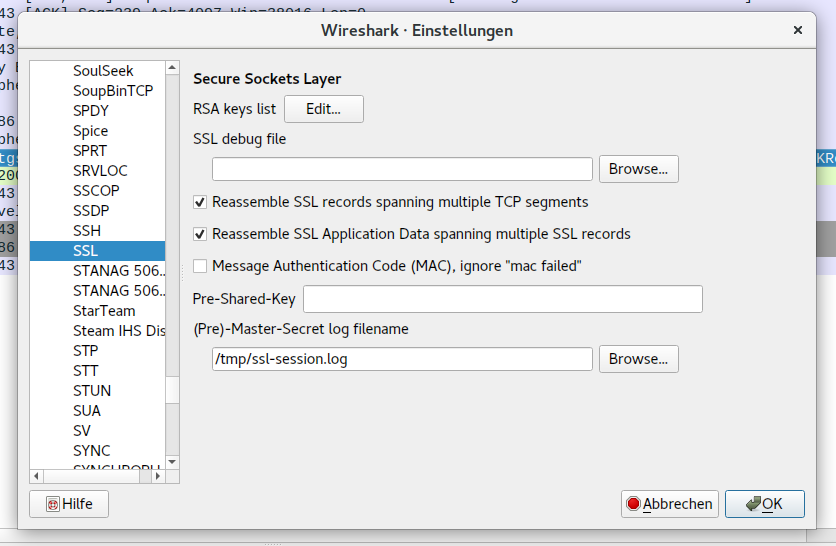Close the Einstellungen dialog with X

tap(798, 30)
